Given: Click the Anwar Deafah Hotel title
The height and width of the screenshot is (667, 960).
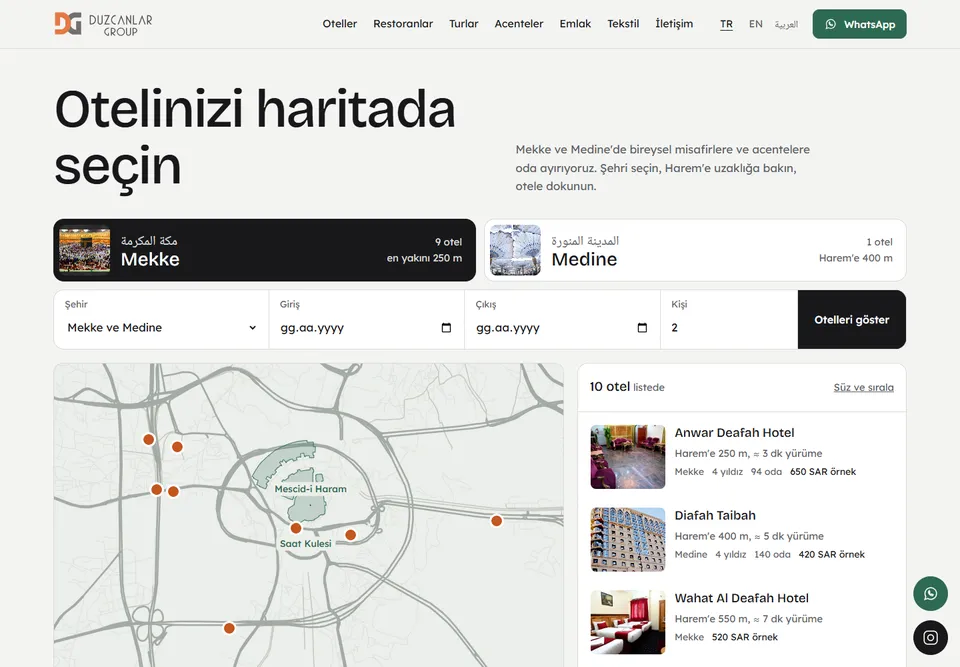Looking at the screenshot, I should [x=734, y=432].
